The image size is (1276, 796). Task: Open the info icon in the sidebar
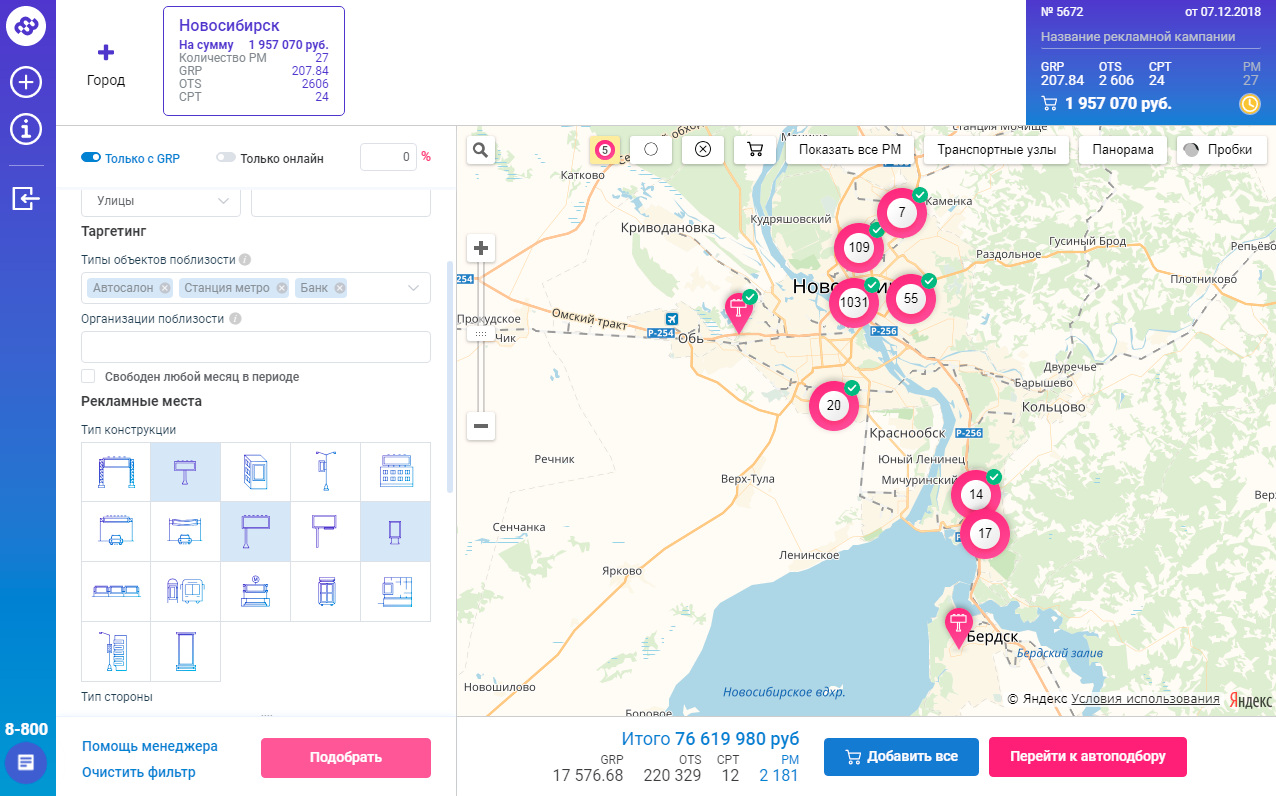(26, 129)
